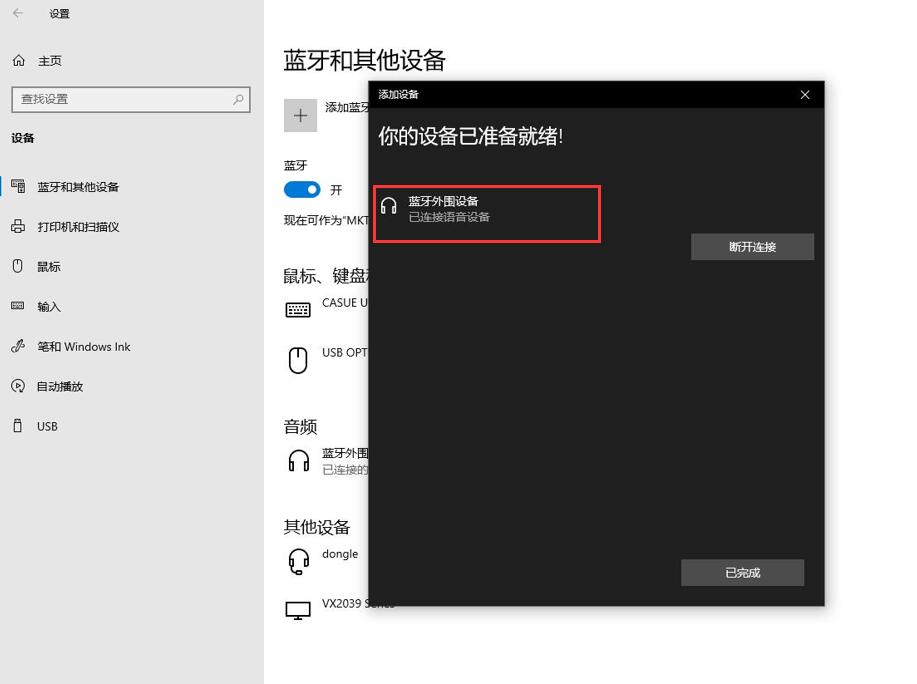Select the USB OPT mouse device icon
Image resolution: width=917 pixels, height=684 pixels.
click(x=298, y=360)
